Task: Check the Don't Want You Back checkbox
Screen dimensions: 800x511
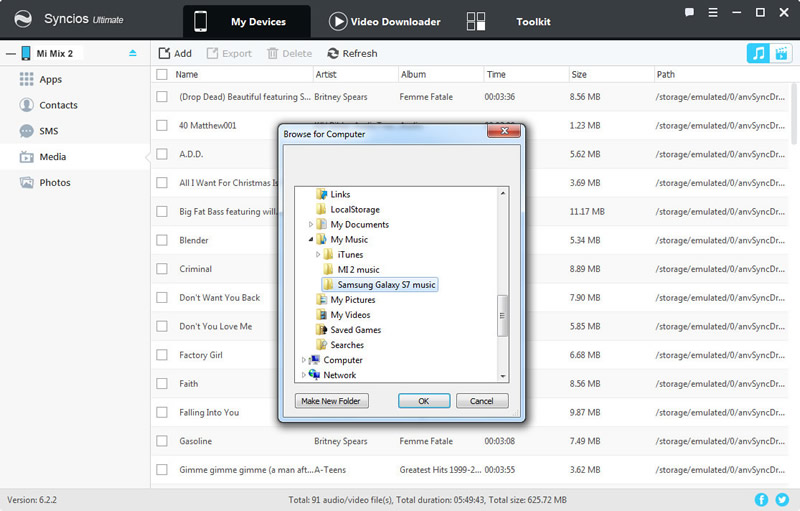Action: point(162,297)
